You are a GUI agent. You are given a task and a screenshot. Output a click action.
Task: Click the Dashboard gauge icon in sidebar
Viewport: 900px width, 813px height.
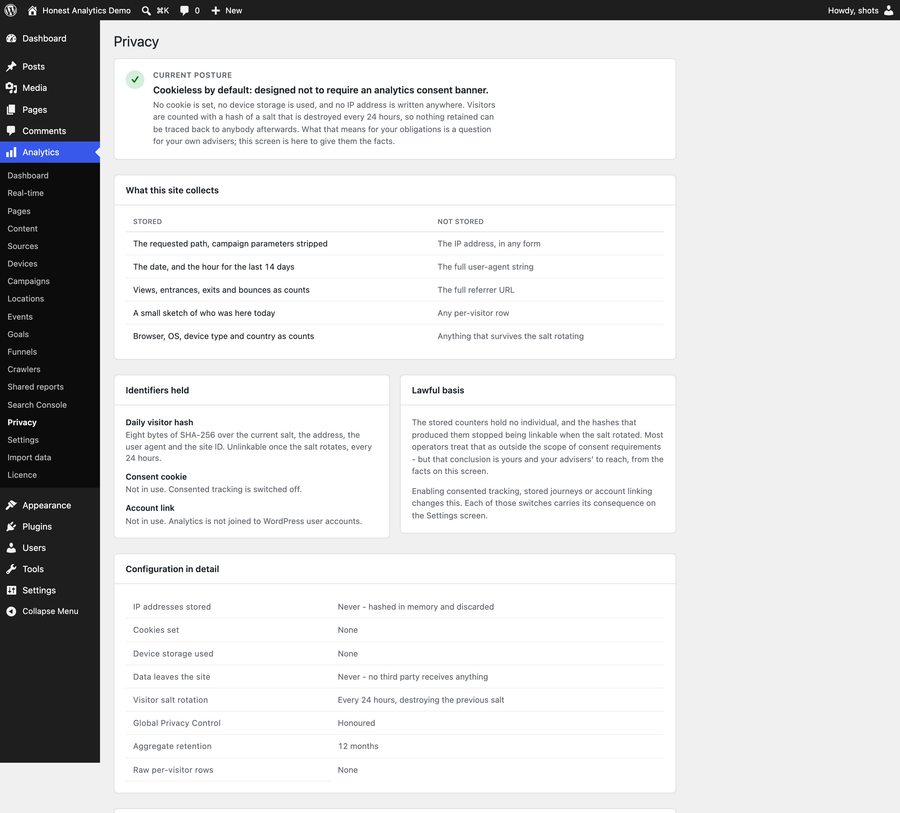pos(11,38)
